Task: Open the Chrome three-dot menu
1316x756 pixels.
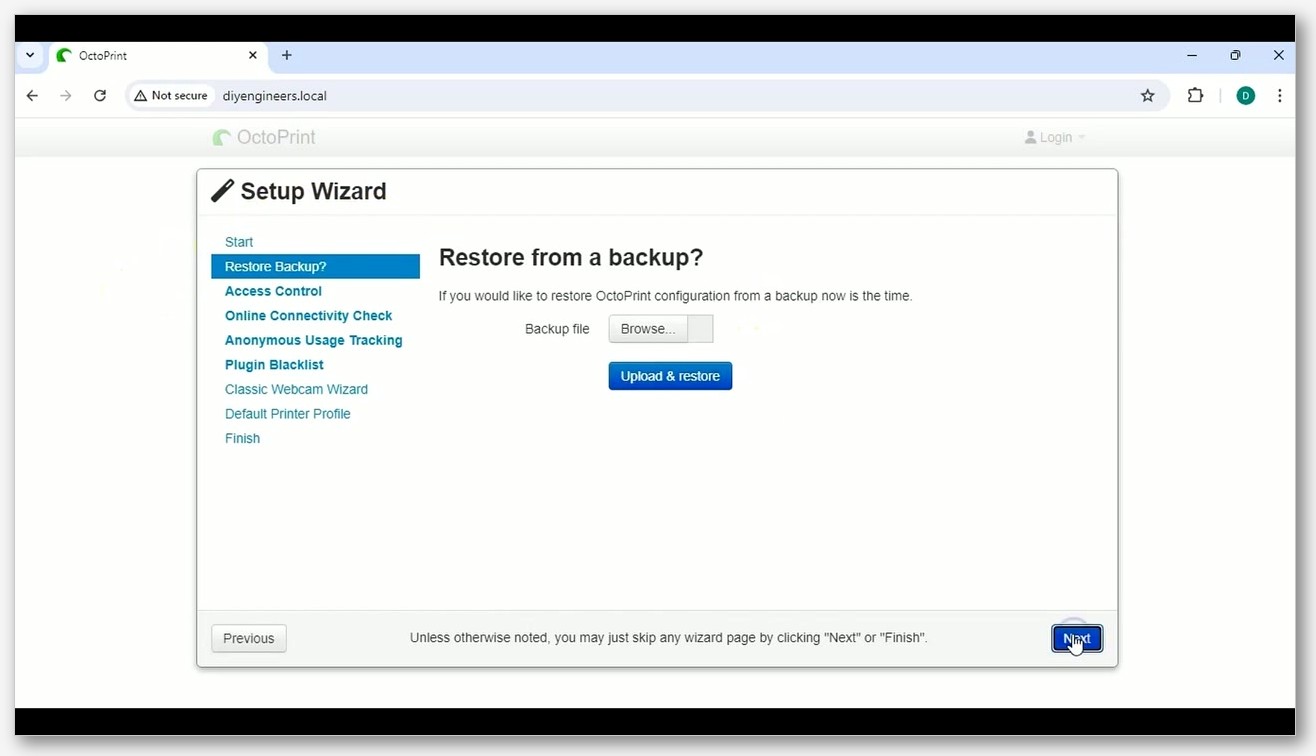Action: click(1280, 96)
